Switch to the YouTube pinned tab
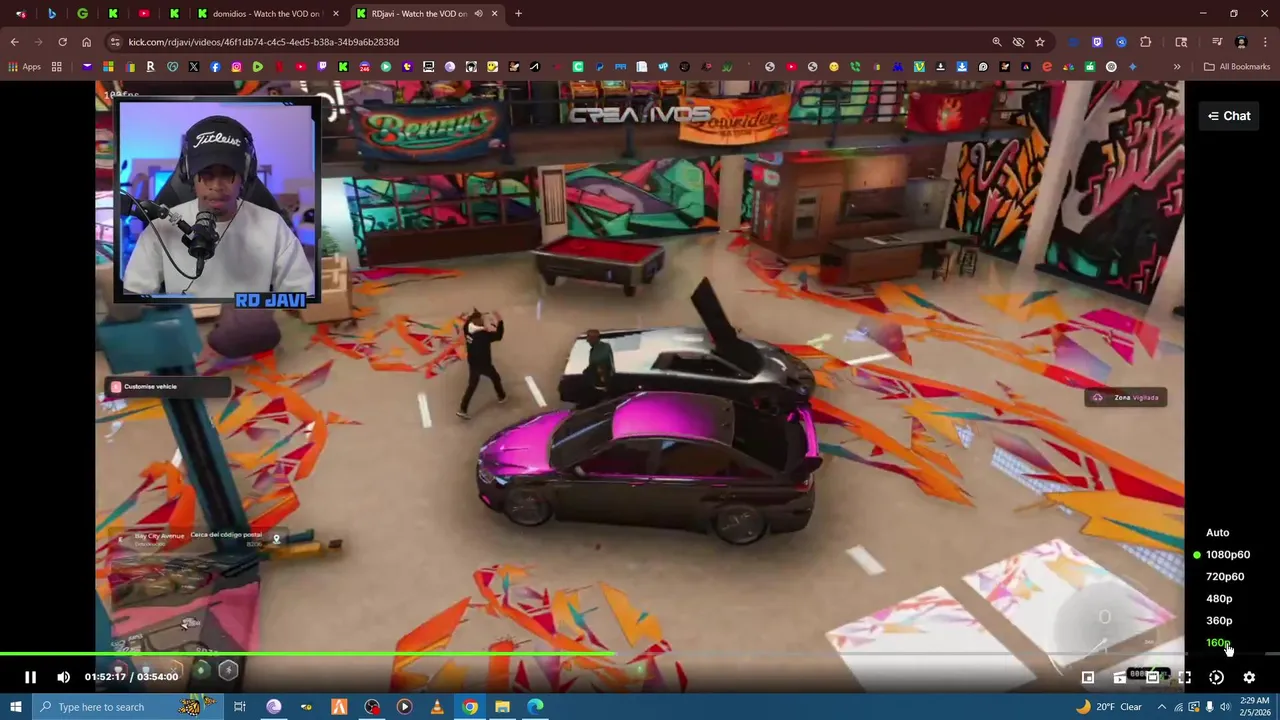1280x720 pixels. (144, 14)
